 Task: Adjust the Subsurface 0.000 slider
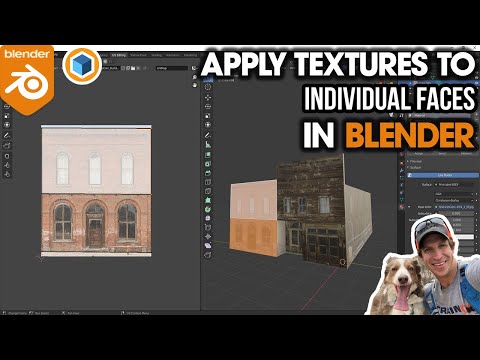455,213
